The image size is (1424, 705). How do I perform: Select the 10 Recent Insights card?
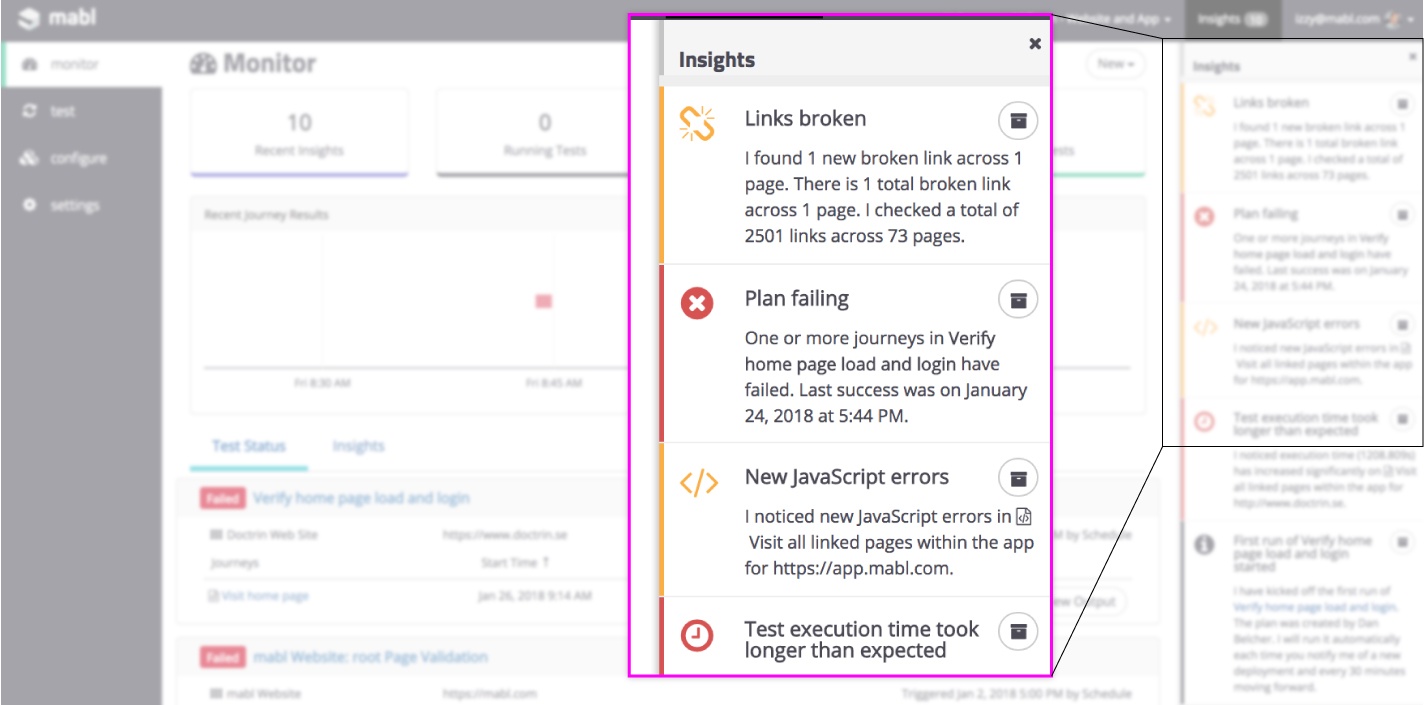(299, 133)
